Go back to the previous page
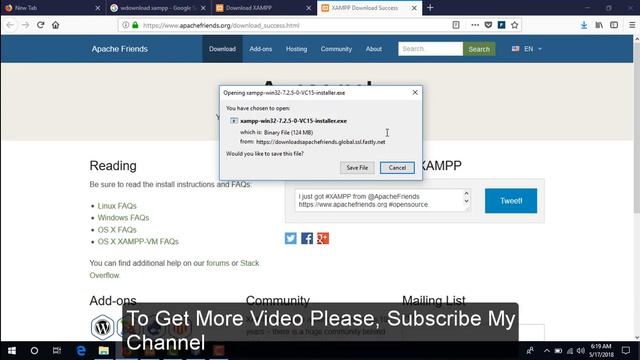Viewport: 640px width, 360px height. click(x=10, y=25)
